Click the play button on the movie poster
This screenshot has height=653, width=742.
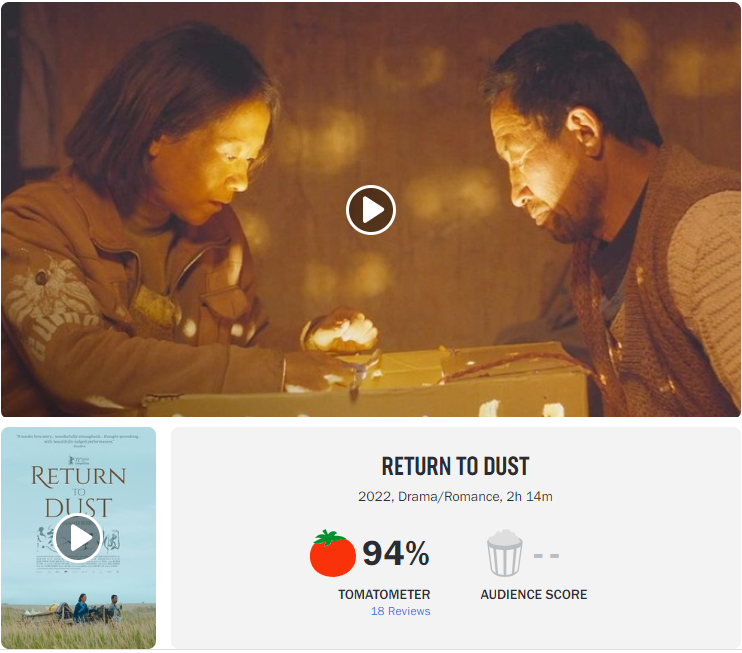tap(78, 538)
